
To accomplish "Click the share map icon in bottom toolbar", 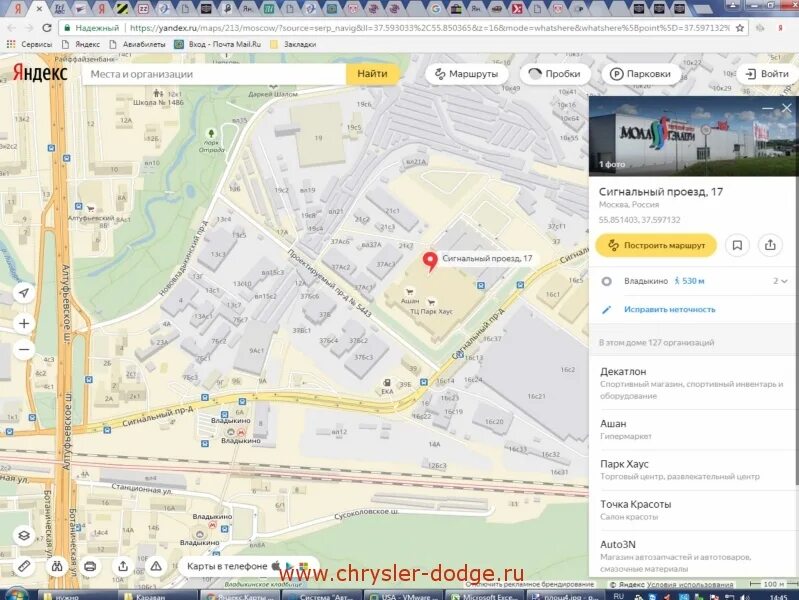I will (123, 566).
